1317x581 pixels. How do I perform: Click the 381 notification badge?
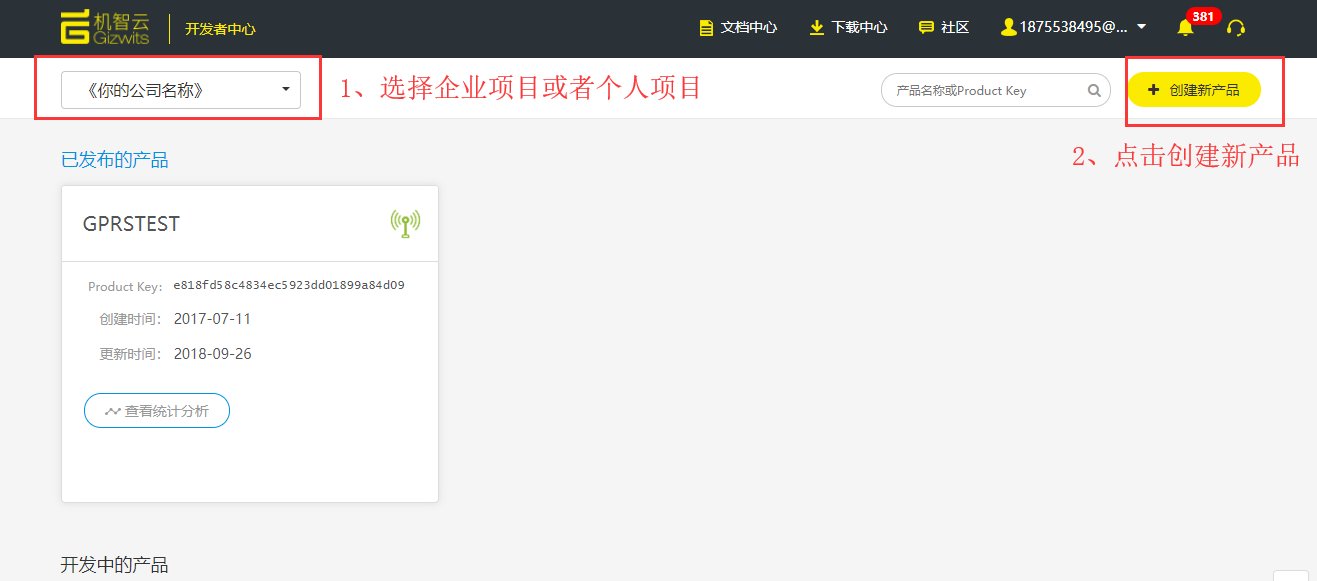click(1203, 16)
